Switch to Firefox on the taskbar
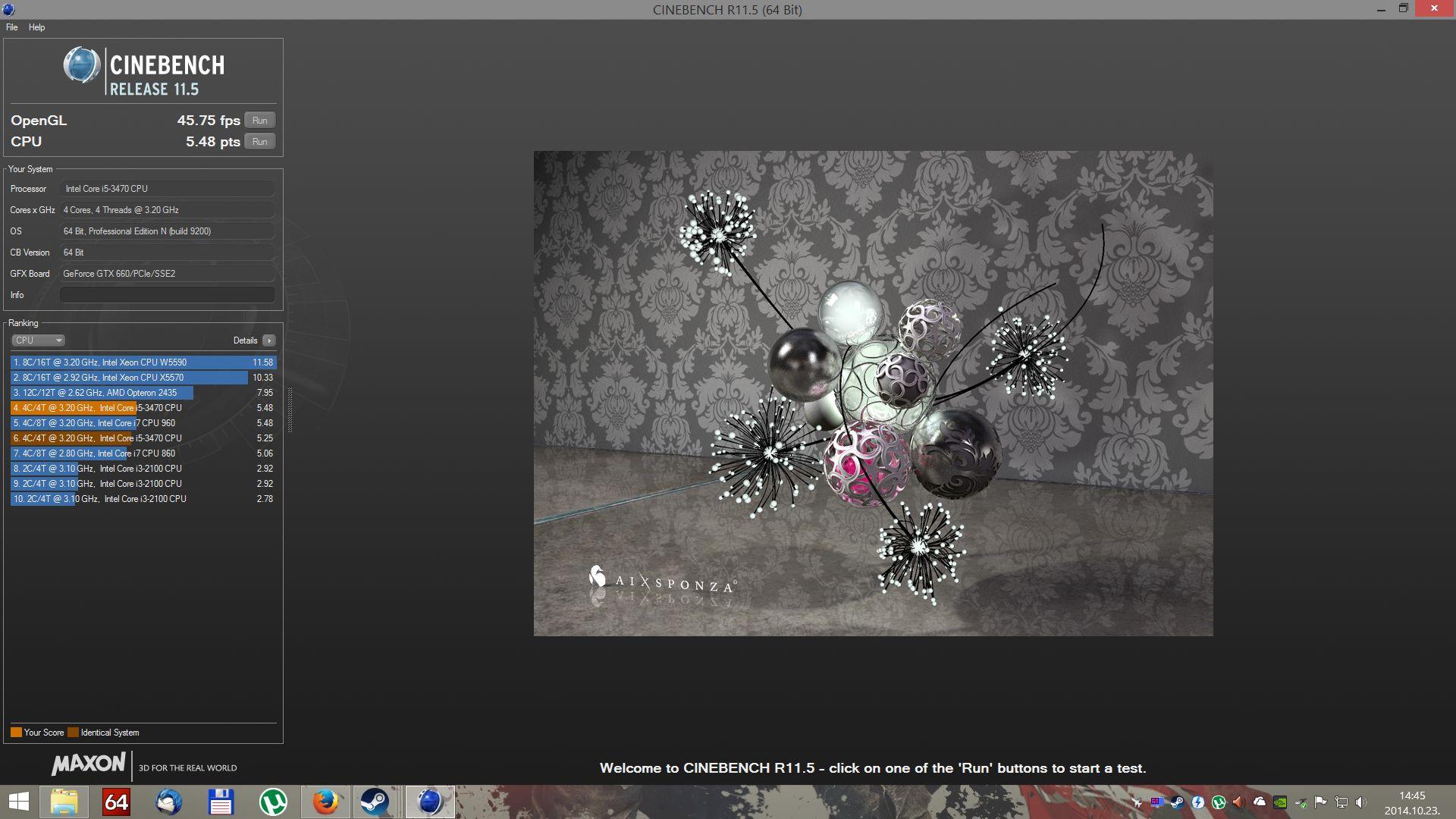 pyautogui.click(x=325, y=802)
